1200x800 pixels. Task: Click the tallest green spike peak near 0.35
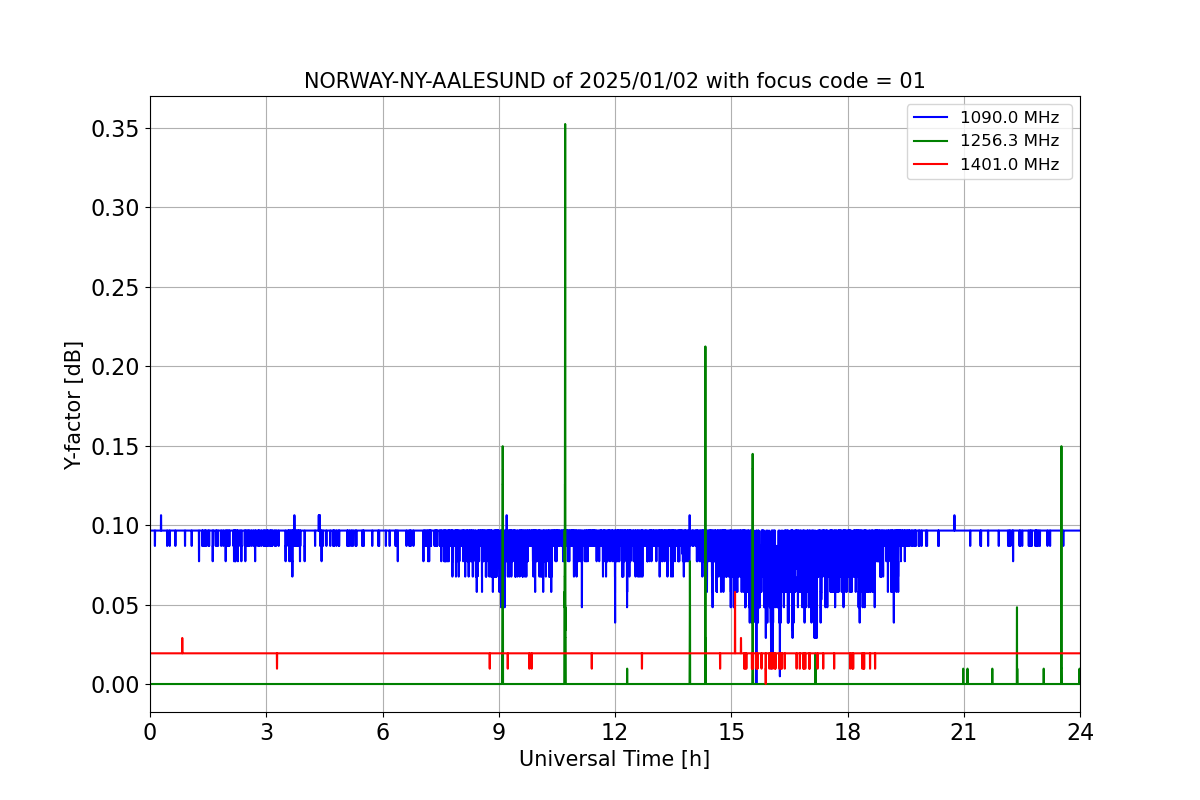pos(565,125)
